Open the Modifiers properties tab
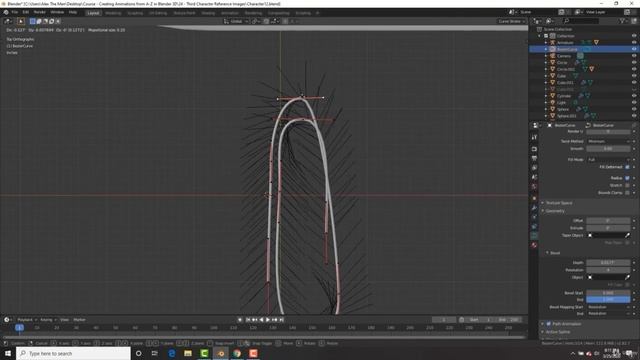This screenshot has width=640, height=360. 534,208
